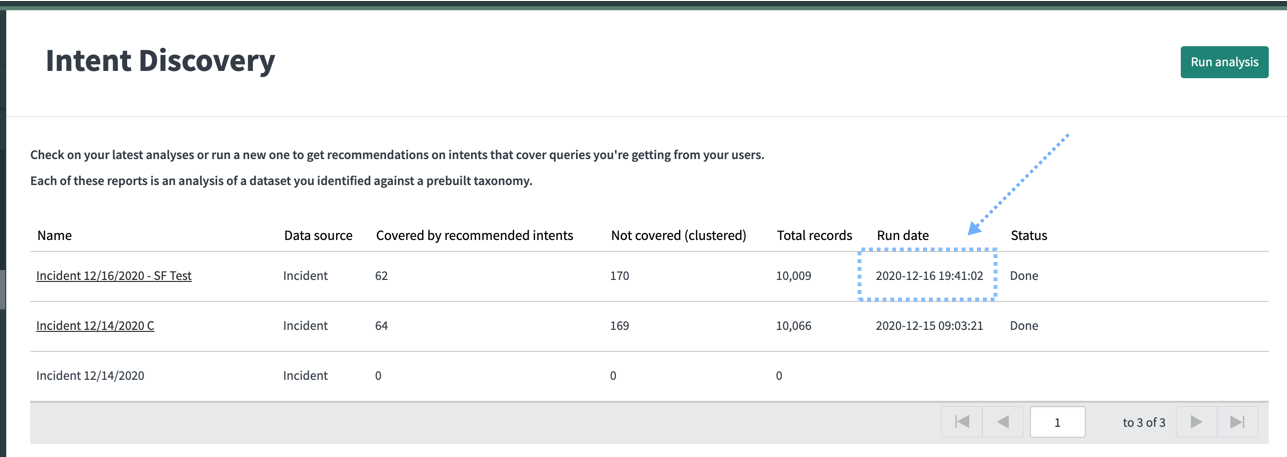Image resolution: width=1287 pixels, height=457 pixels.
Task: Click the 'to 3 of 3' pagination text
Action: (x=1144, y=423)
